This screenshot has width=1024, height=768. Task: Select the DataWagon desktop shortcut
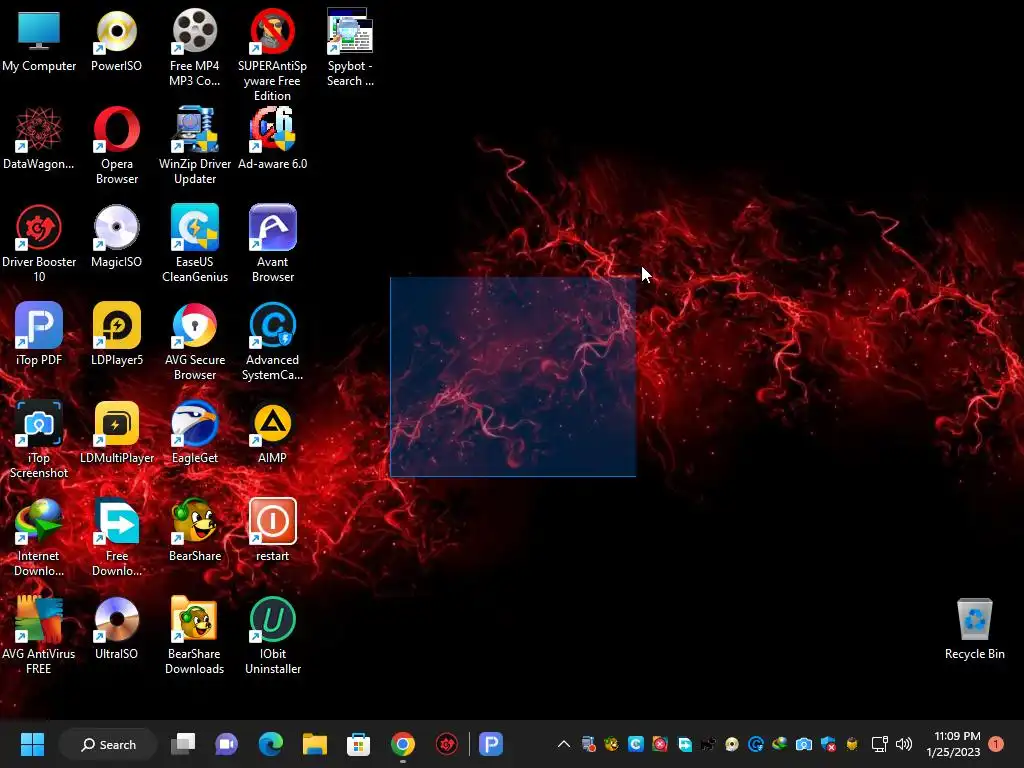tap(39, 138)
